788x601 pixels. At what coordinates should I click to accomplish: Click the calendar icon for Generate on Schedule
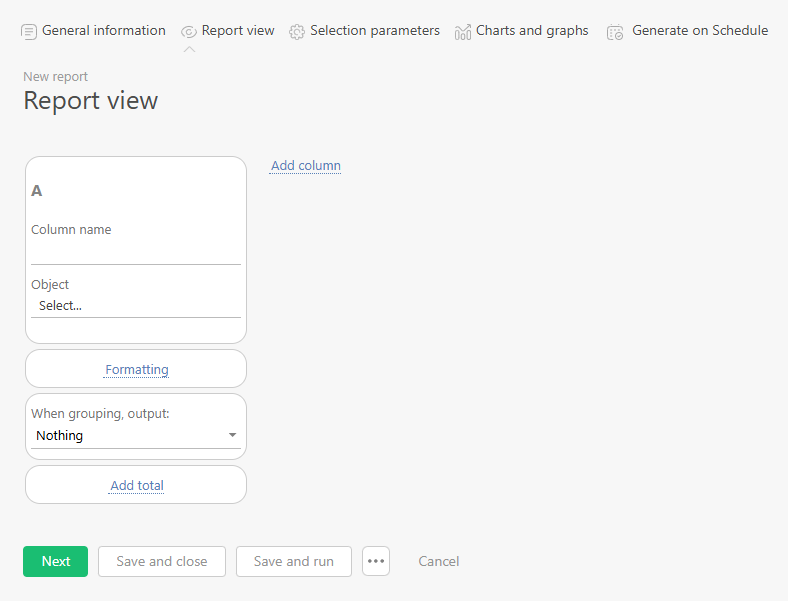[x=615, y=32]
